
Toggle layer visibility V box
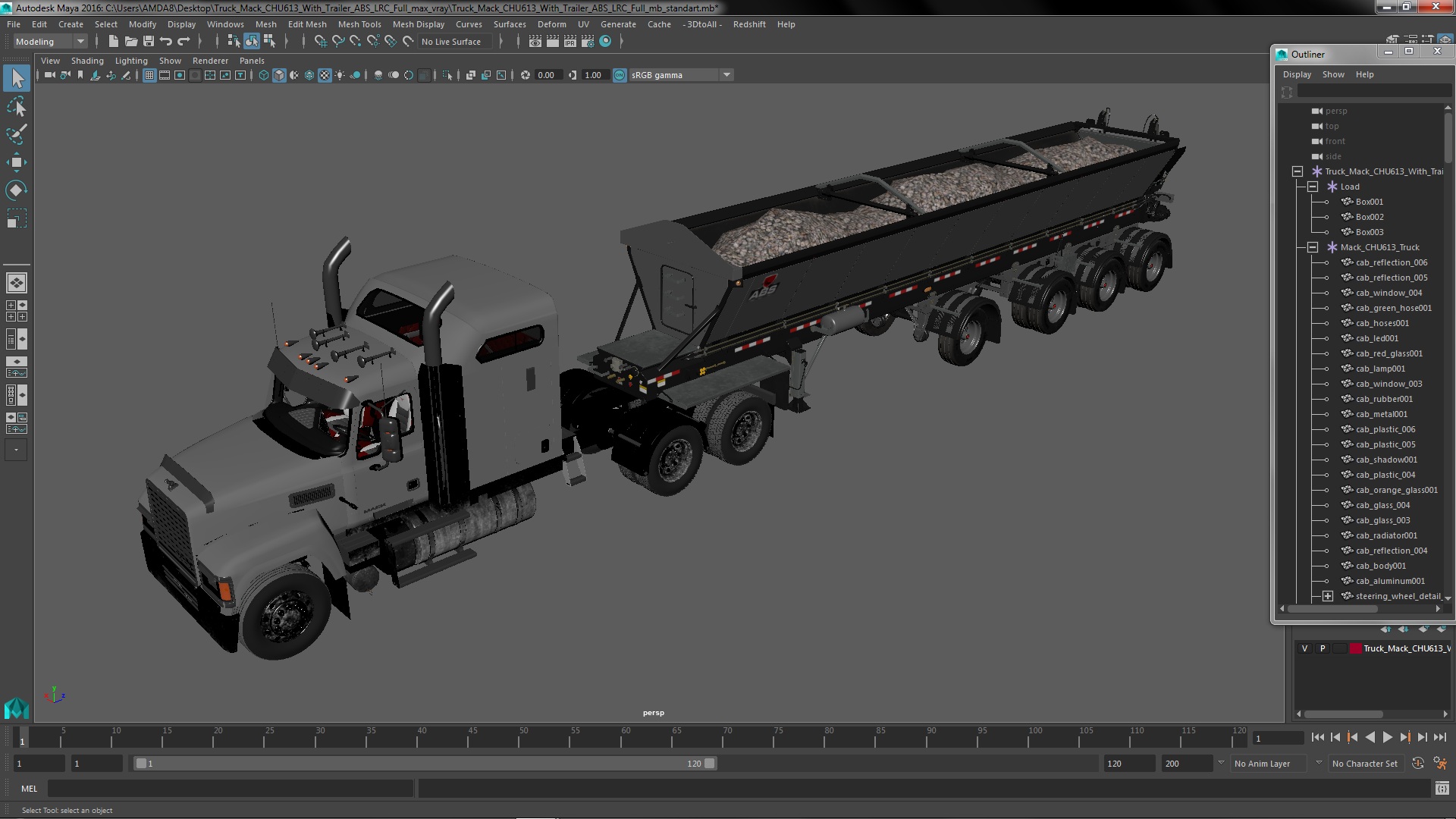coord(1304,648)
